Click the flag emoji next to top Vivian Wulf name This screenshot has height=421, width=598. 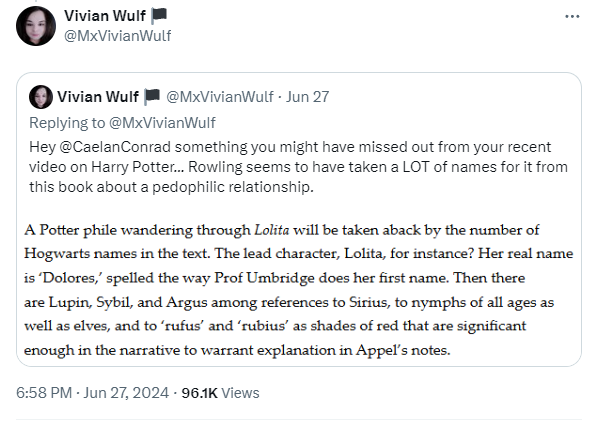(x=159, y=16)
